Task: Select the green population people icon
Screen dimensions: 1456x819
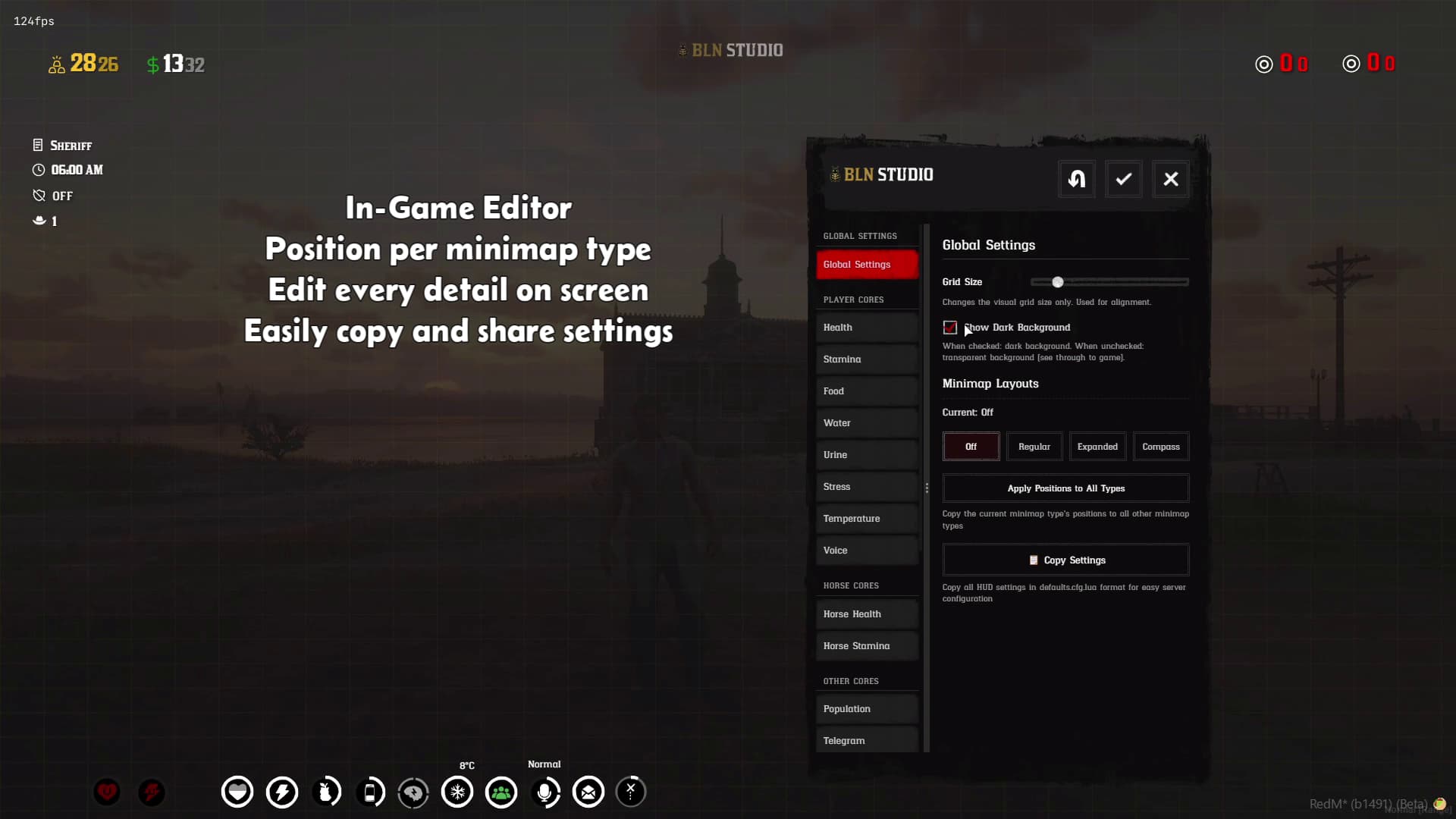Action: [x=501, y=792]
